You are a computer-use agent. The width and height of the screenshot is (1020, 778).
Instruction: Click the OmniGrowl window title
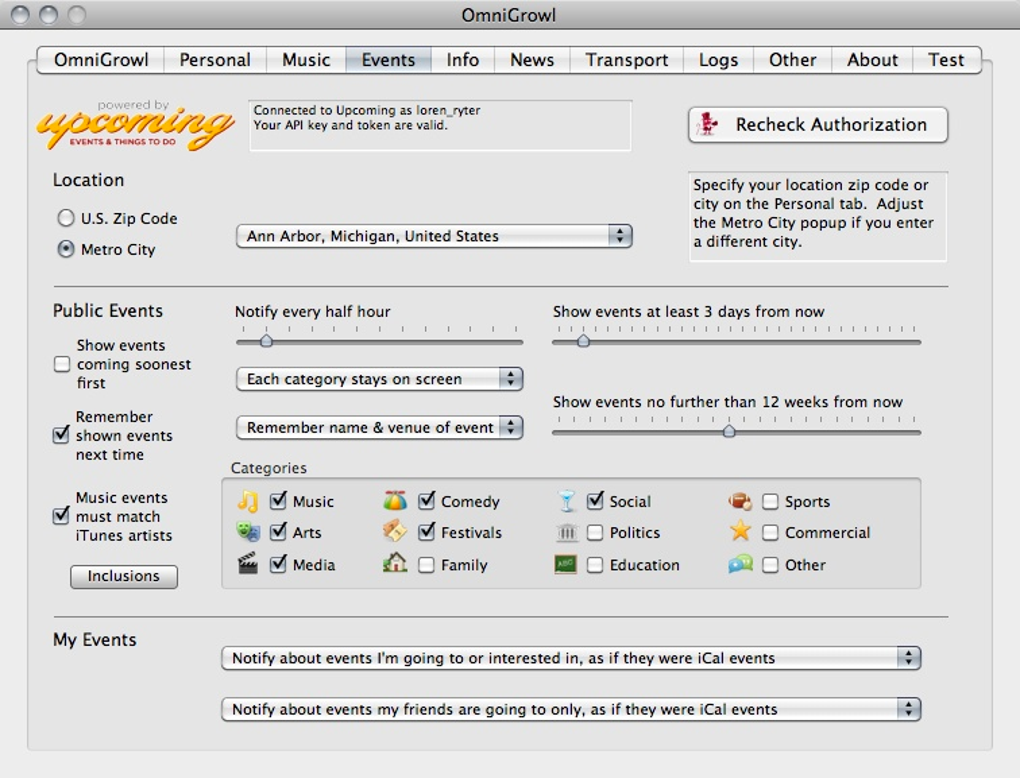click(509, 15)
